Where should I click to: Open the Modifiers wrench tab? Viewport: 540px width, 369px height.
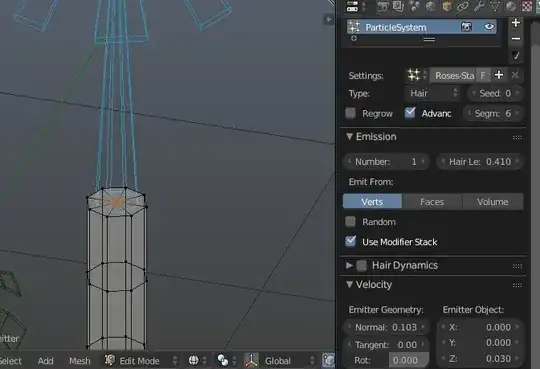pos(479,6)
